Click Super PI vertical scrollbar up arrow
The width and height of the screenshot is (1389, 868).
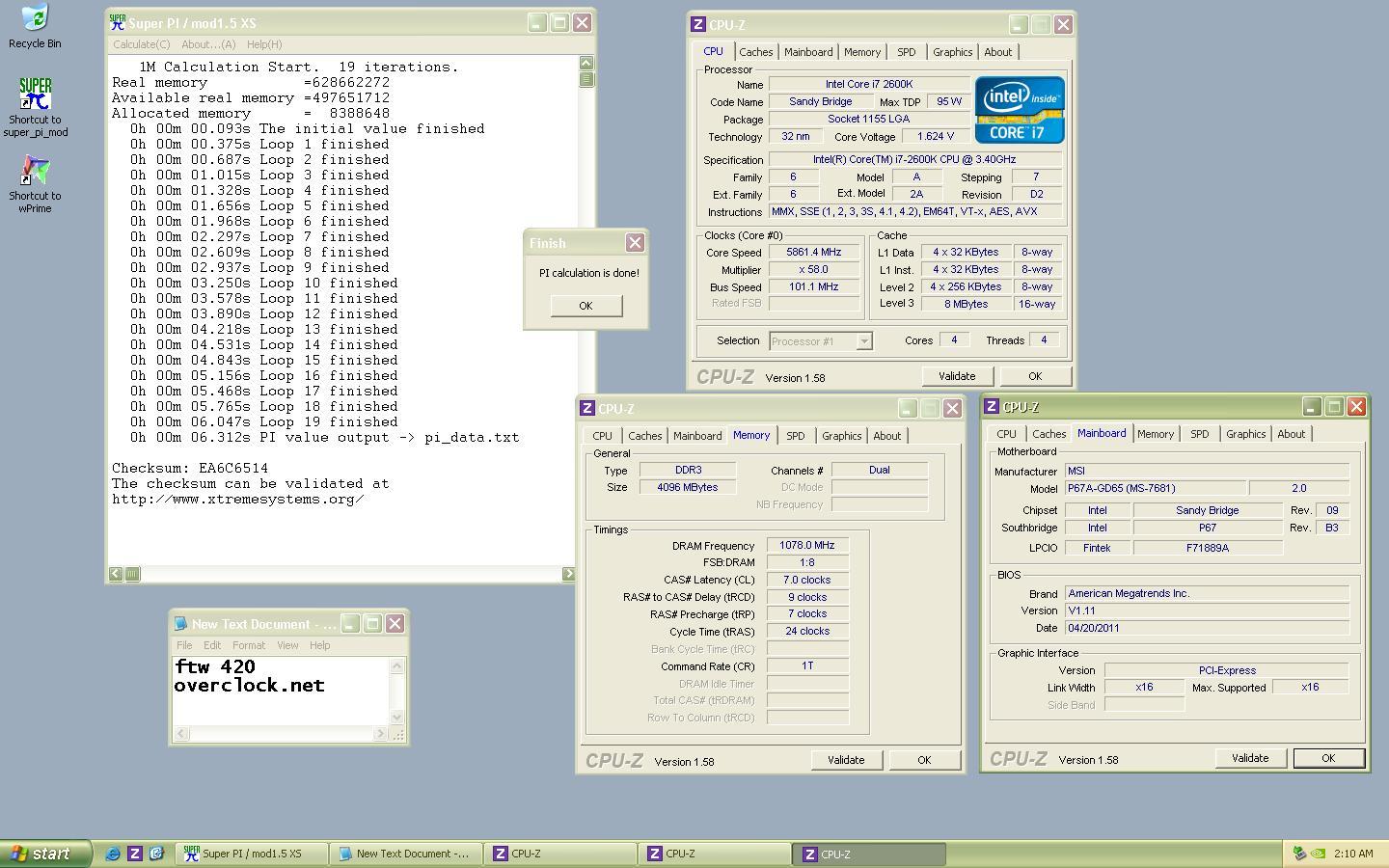[586, 63]
